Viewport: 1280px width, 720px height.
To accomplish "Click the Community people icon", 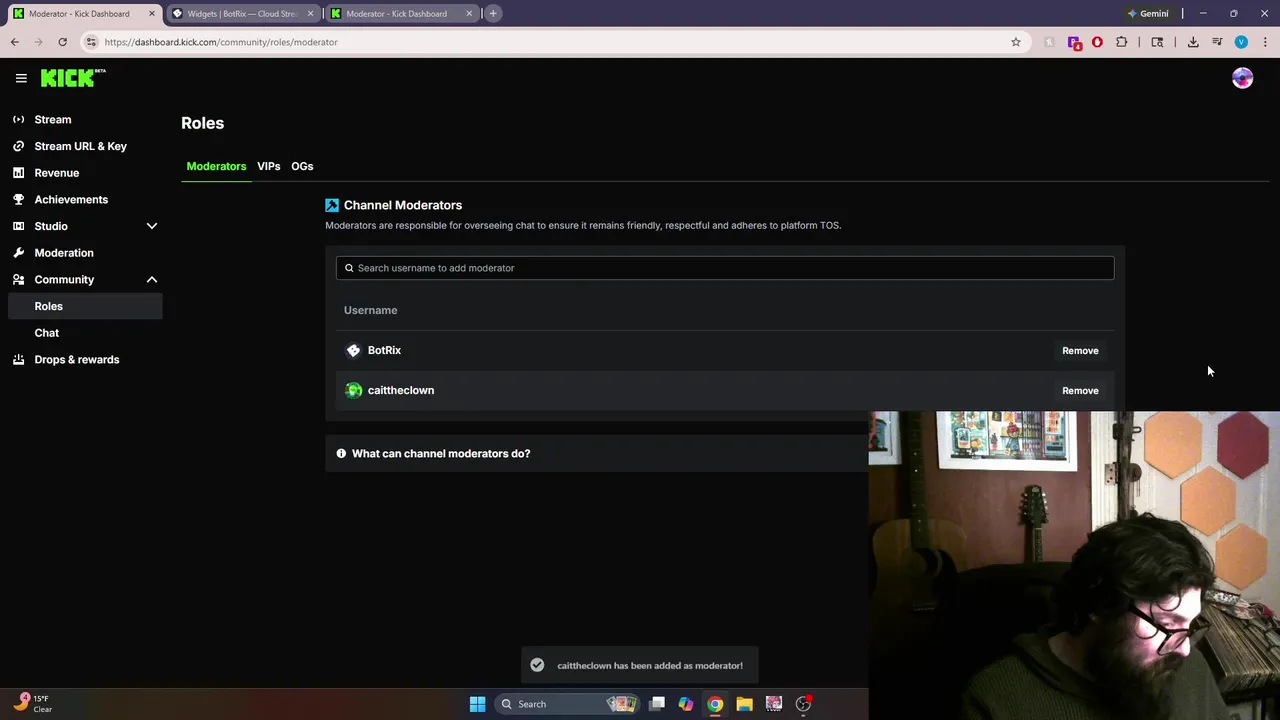I will 18,279.
